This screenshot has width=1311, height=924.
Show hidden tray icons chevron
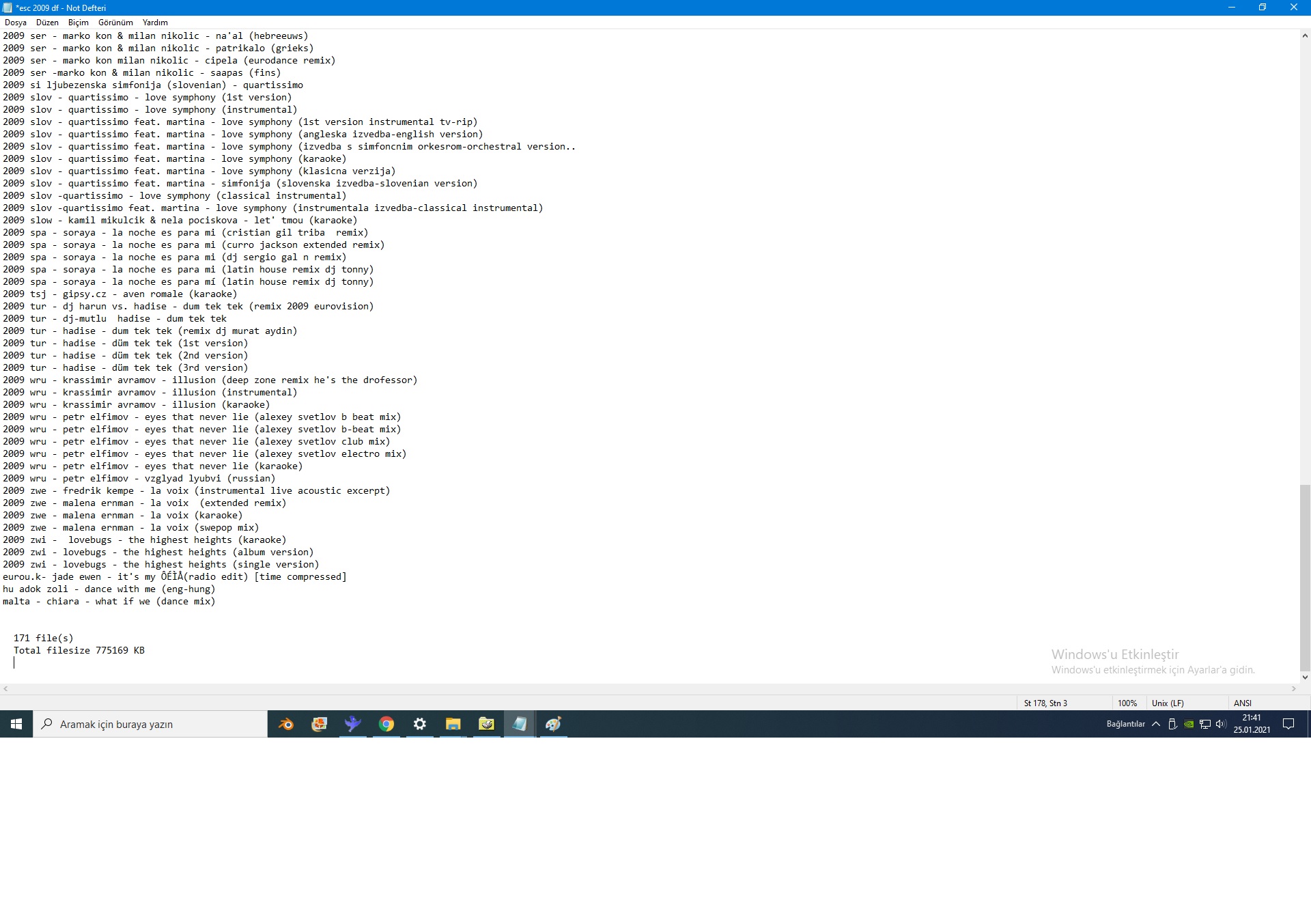coord(1156,724)
